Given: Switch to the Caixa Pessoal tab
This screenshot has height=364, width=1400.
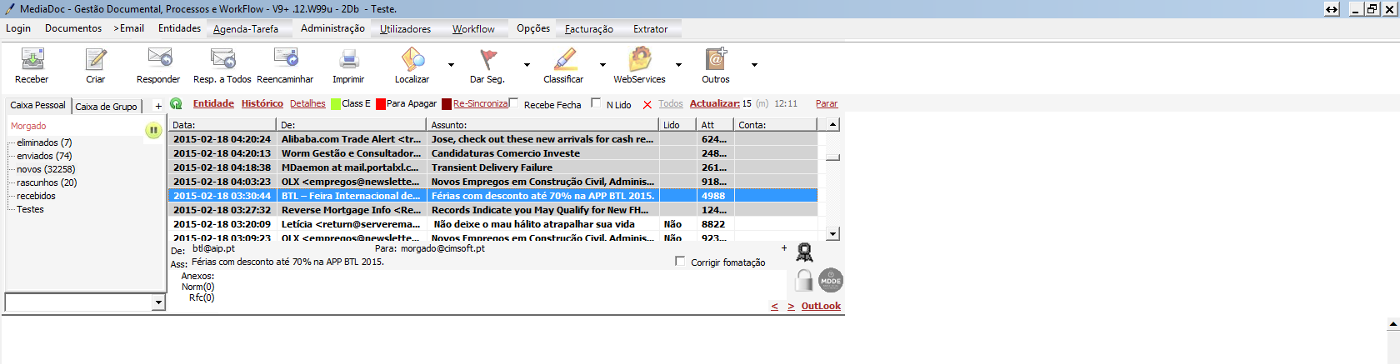Looking at the screenshot, I should (38, 105).
